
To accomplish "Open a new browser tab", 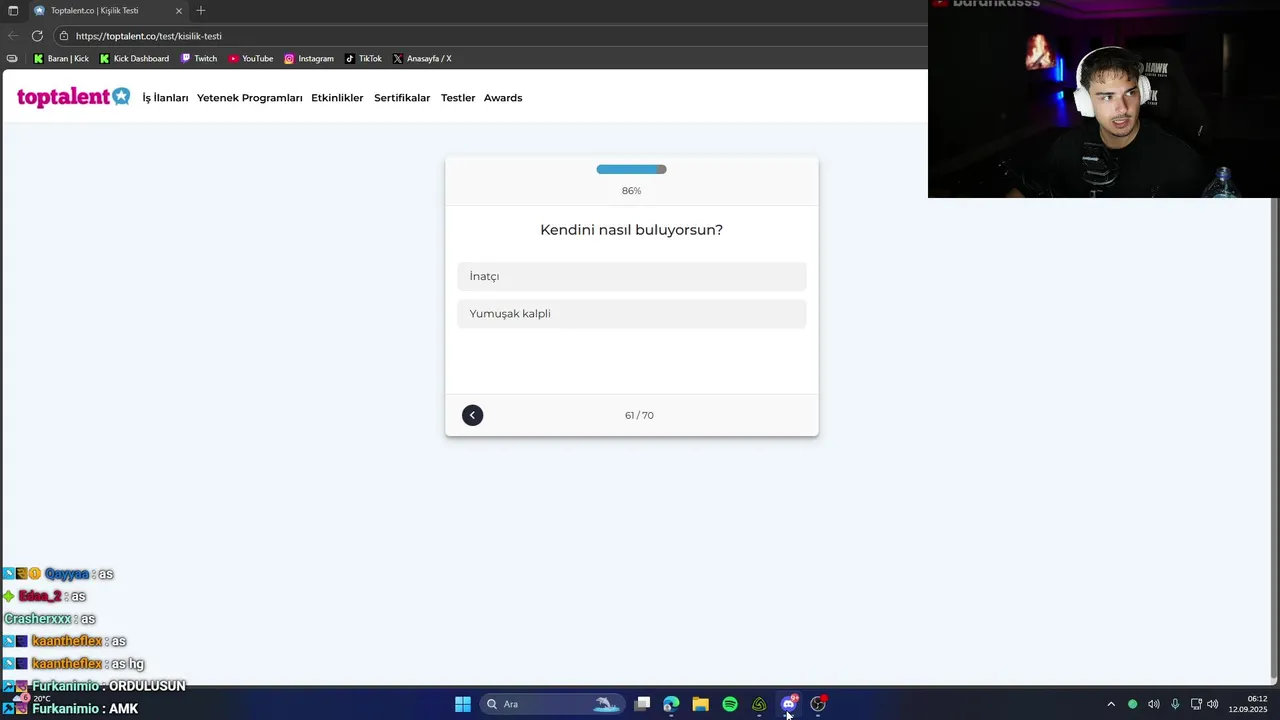I will 201,11.
